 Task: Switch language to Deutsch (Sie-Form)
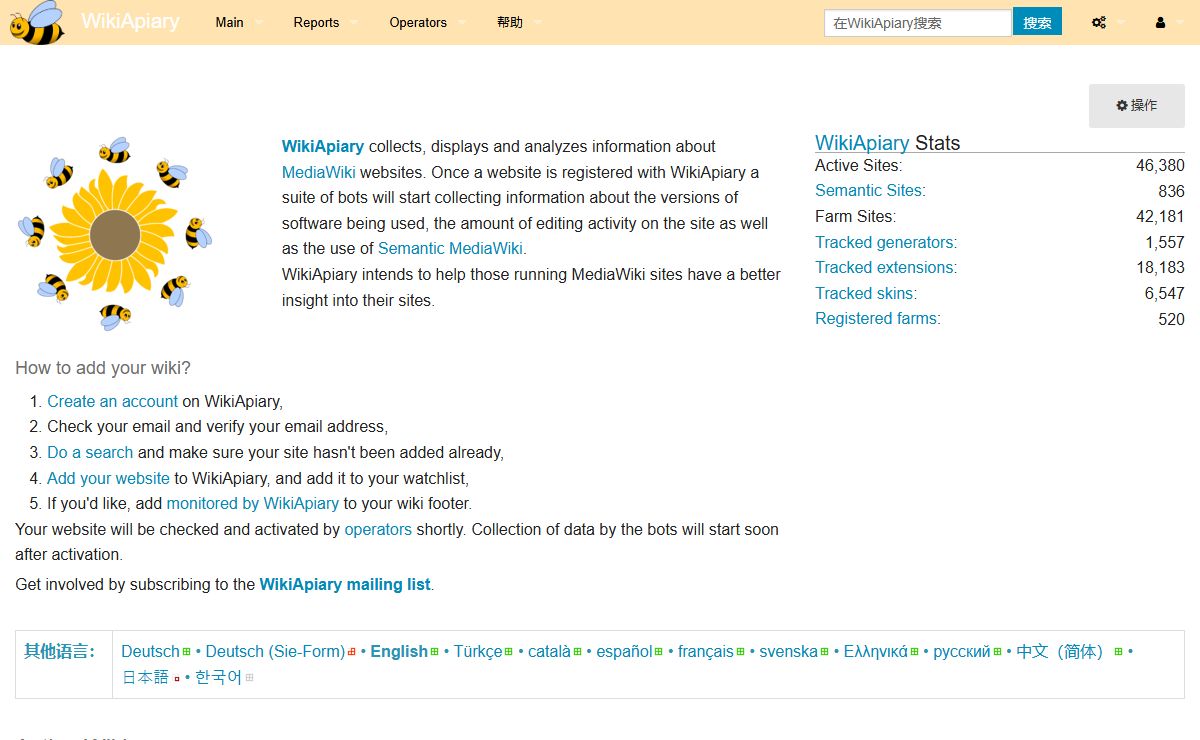(275, 651)
